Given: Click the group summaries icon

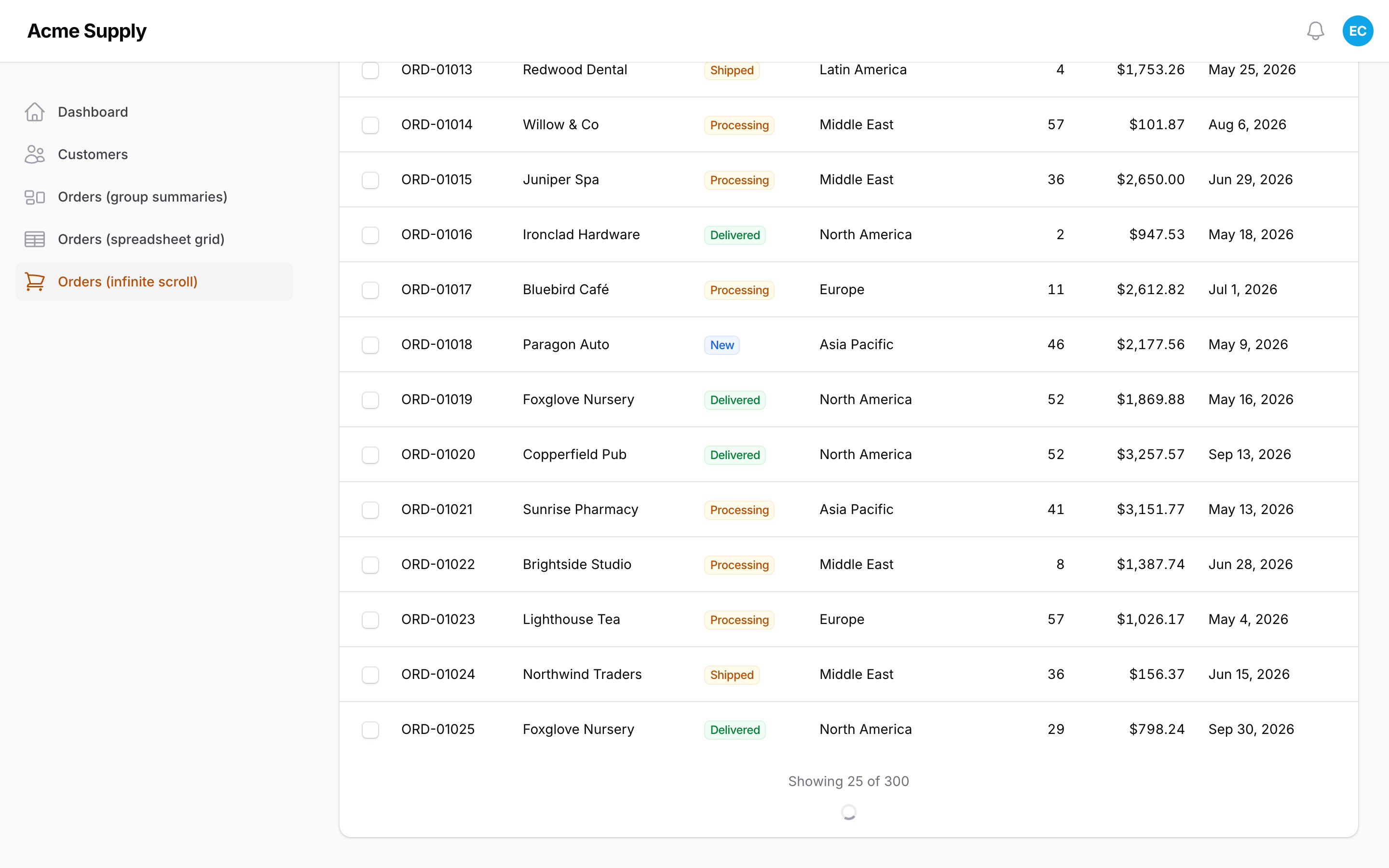Looking at the screenshot, I should 34,197.
